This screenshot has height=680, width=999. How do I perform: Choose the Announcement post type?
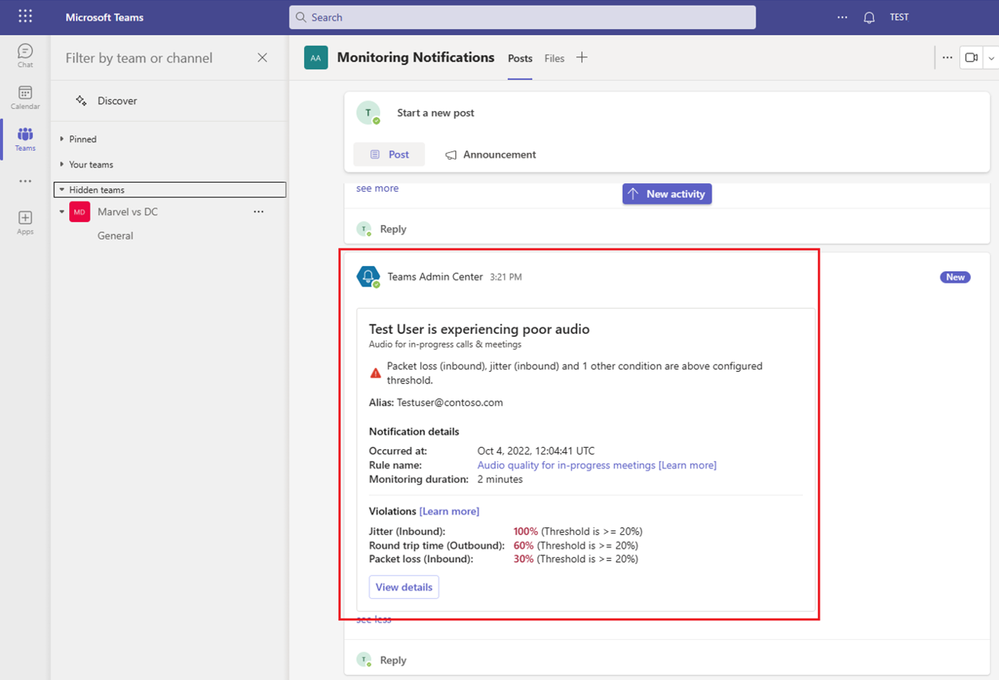click(491, 154)
